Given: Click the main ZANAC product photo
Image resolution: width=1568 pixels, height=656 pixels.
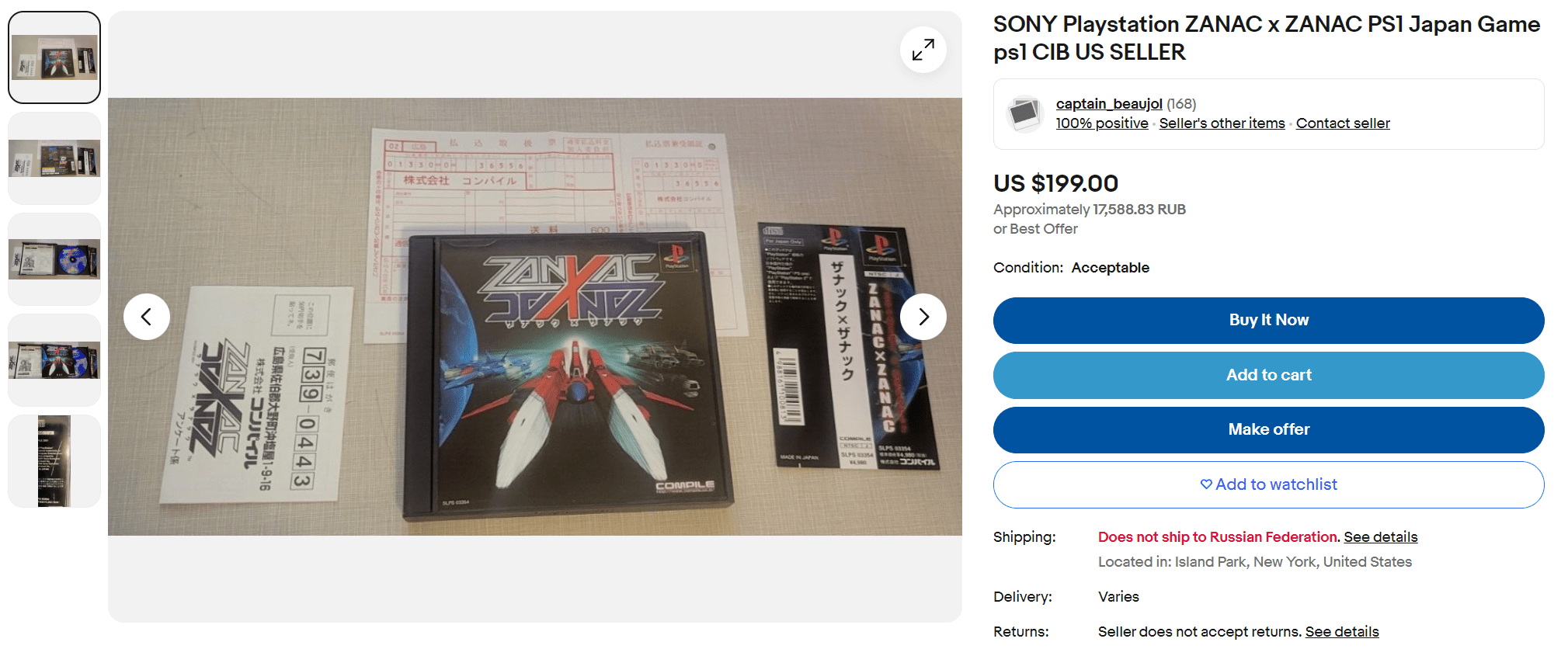Looking at the screenshot, I should click(x=535, y=317).
